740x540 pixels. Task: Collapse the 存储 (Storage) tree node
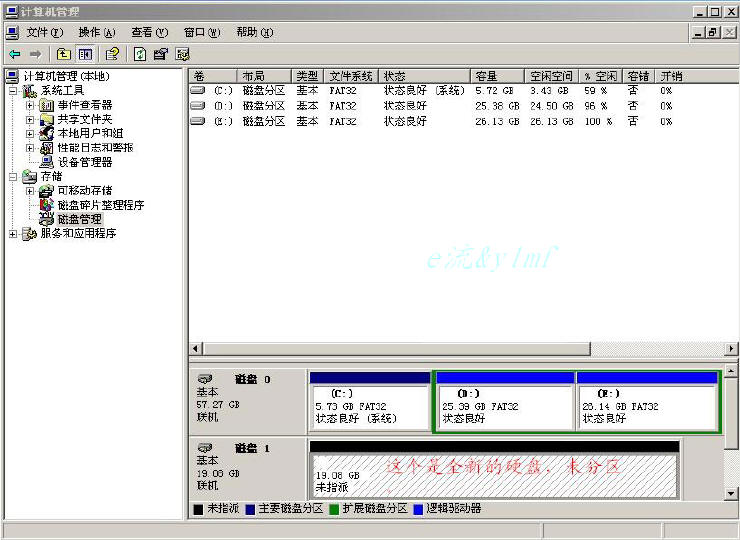pos(13,177)
